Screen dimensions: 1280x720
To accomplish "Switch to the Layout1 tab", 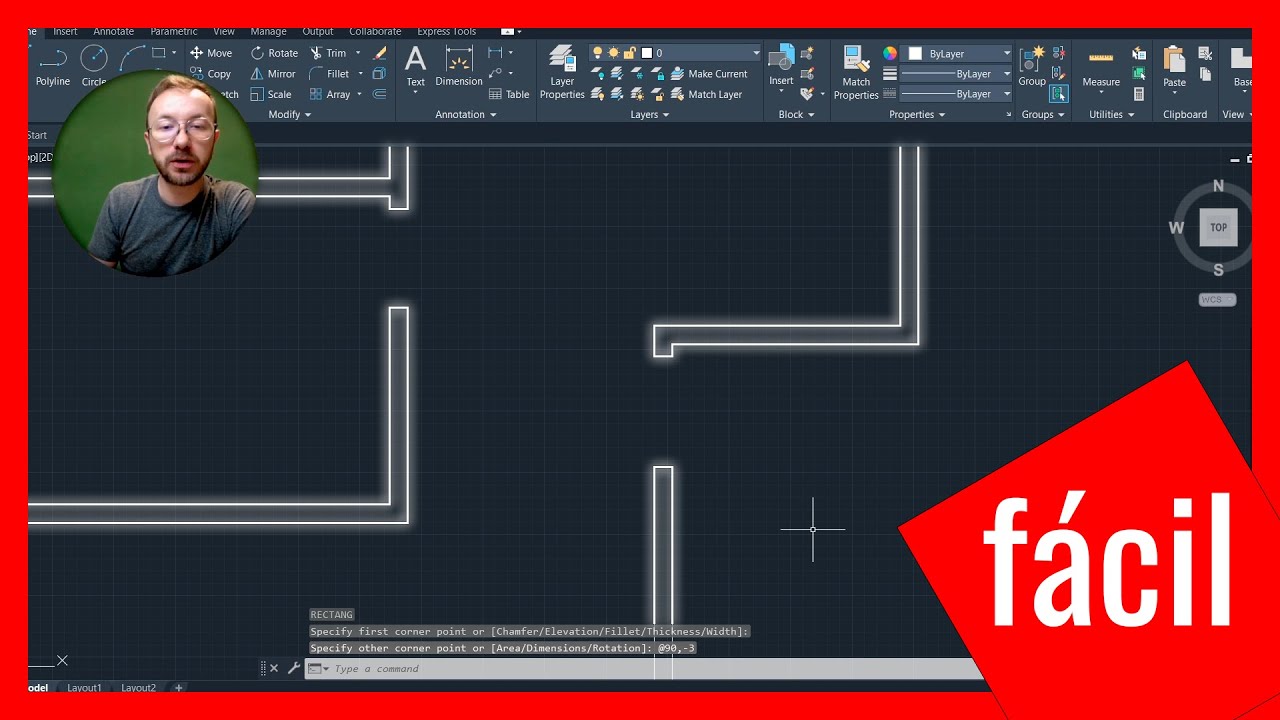I will click(x=84, y=688).
